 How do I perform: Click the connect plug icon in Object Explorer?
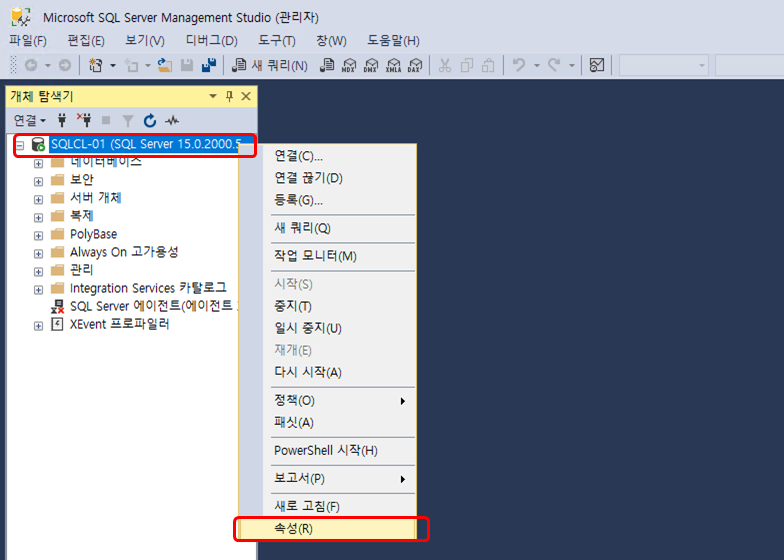[62, 120]
